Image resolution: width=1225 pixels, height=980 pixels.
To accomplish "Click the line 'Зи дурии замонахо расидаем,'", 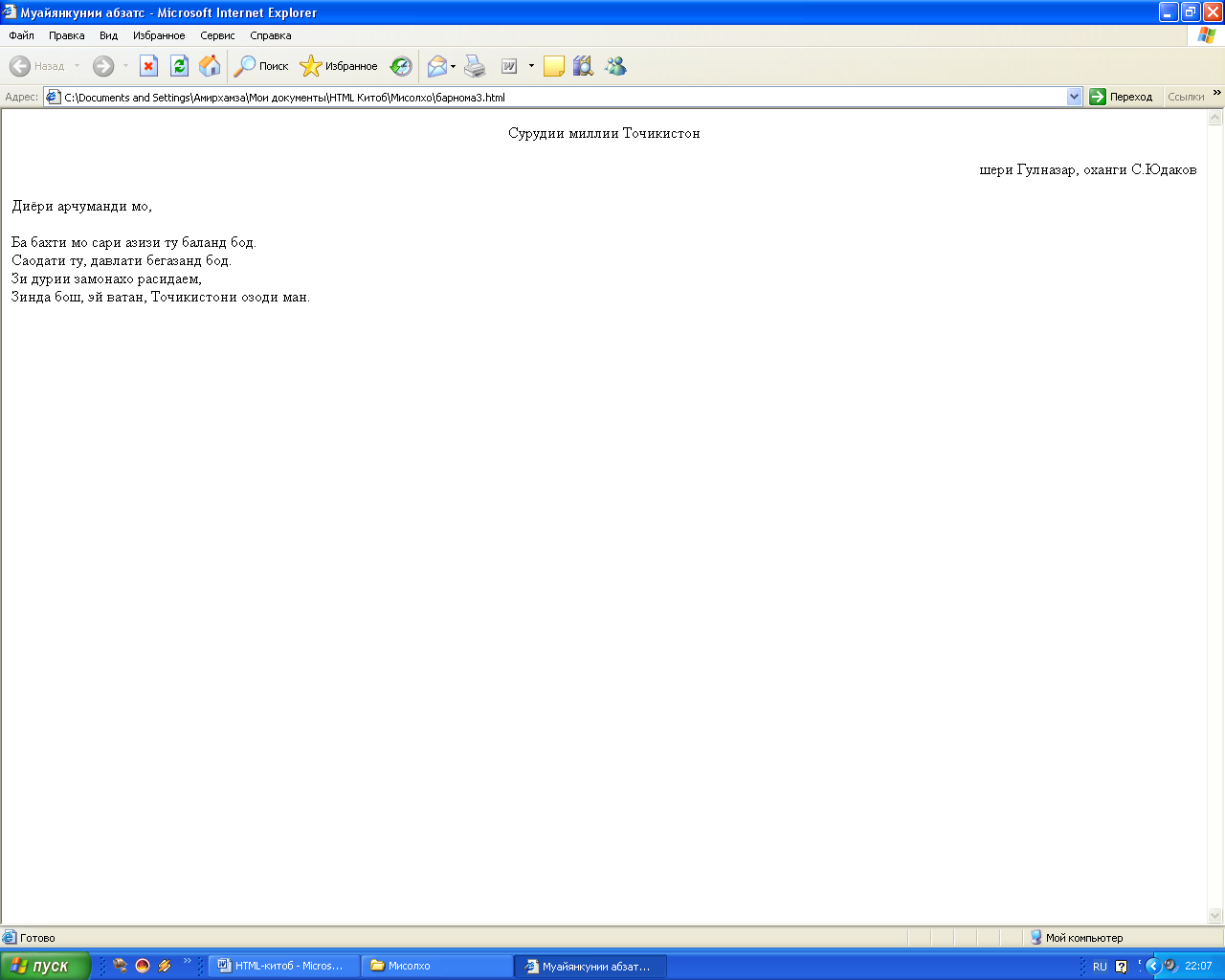I will (x=106, y=278).
